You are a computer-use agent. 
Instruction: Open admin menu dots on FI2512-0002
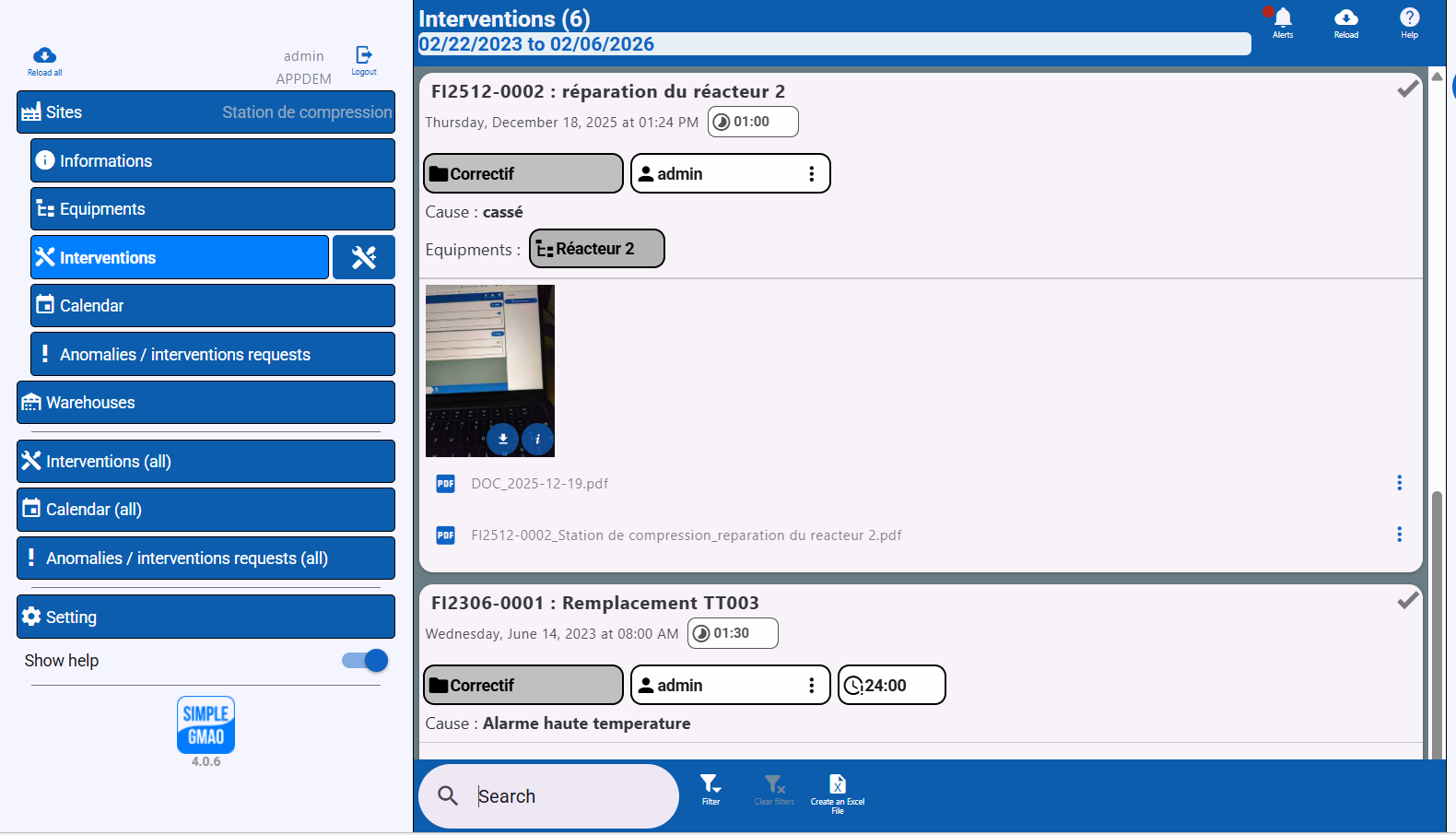point(812,174)
